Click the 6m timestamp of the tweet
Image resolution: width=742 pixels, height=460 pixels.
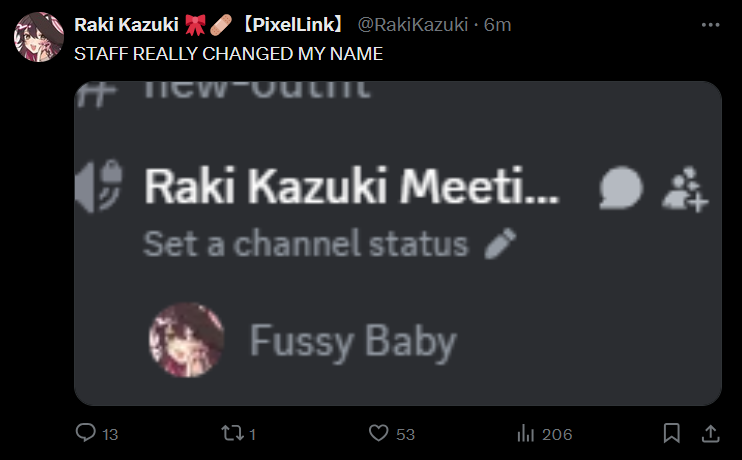(497, 24)
